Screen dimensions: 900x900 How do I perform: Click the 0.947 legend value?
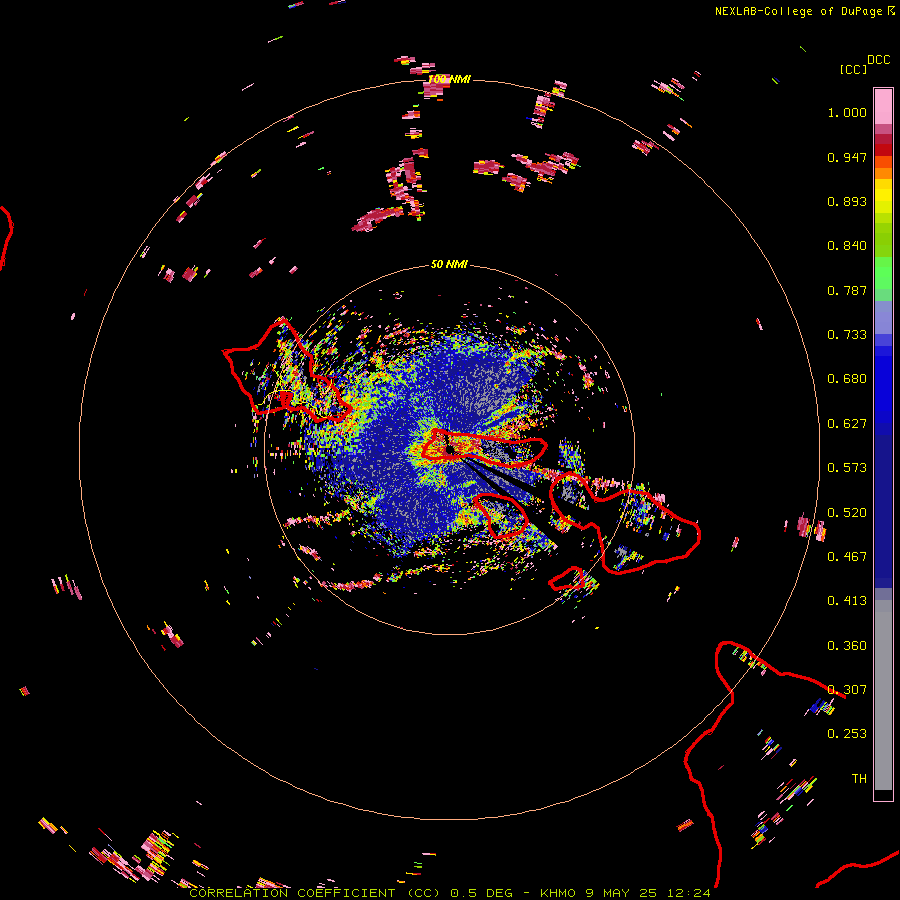[x=847, y=157]
